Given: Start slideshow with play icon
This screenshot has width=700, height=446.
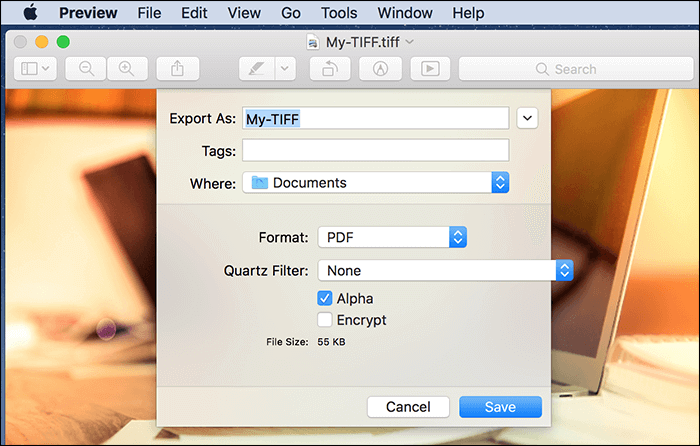Looking at the screenshot, I should pos(430,69).
